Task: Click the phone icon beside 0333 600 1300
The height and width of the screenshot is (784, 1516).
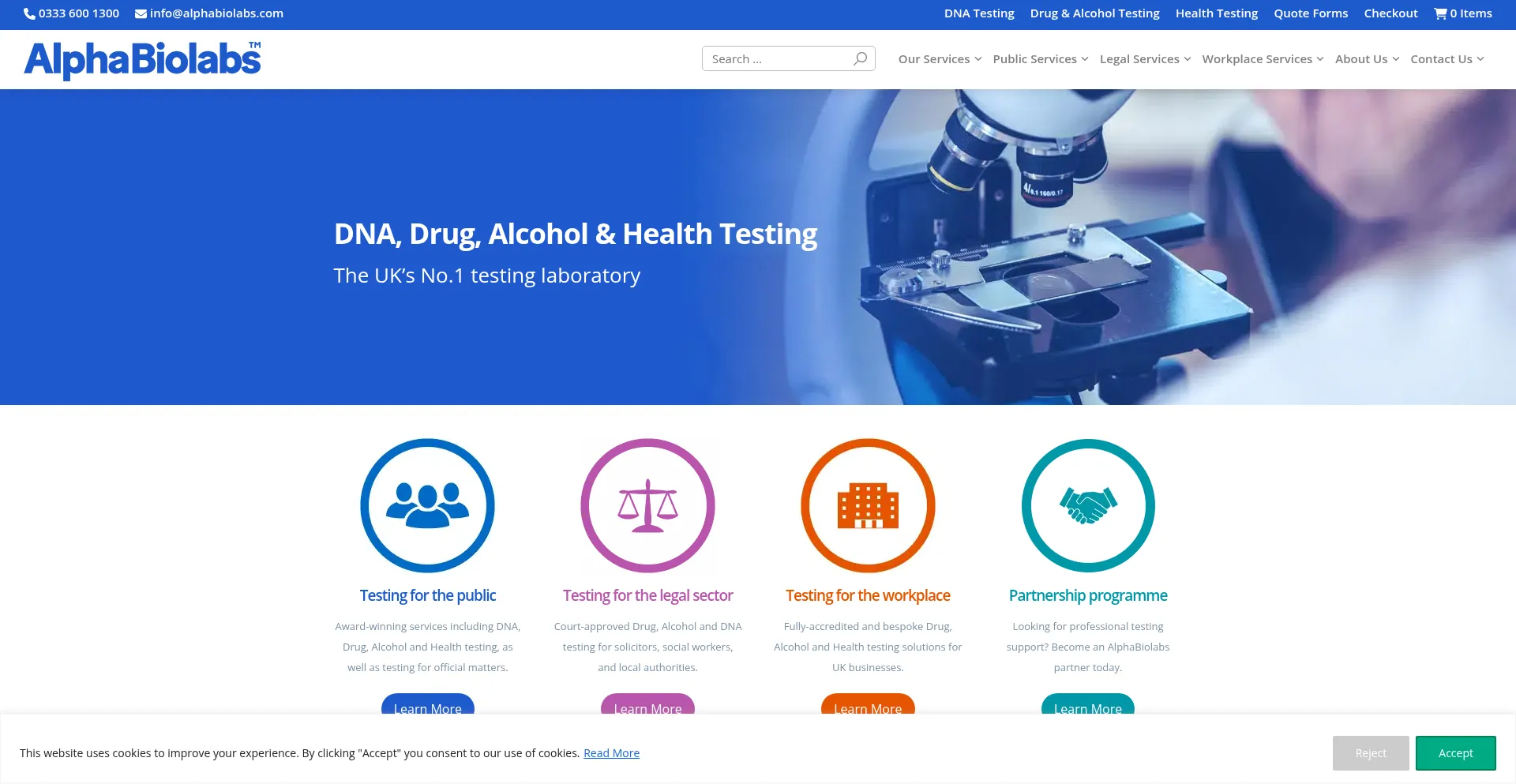Action: point(29,13)
